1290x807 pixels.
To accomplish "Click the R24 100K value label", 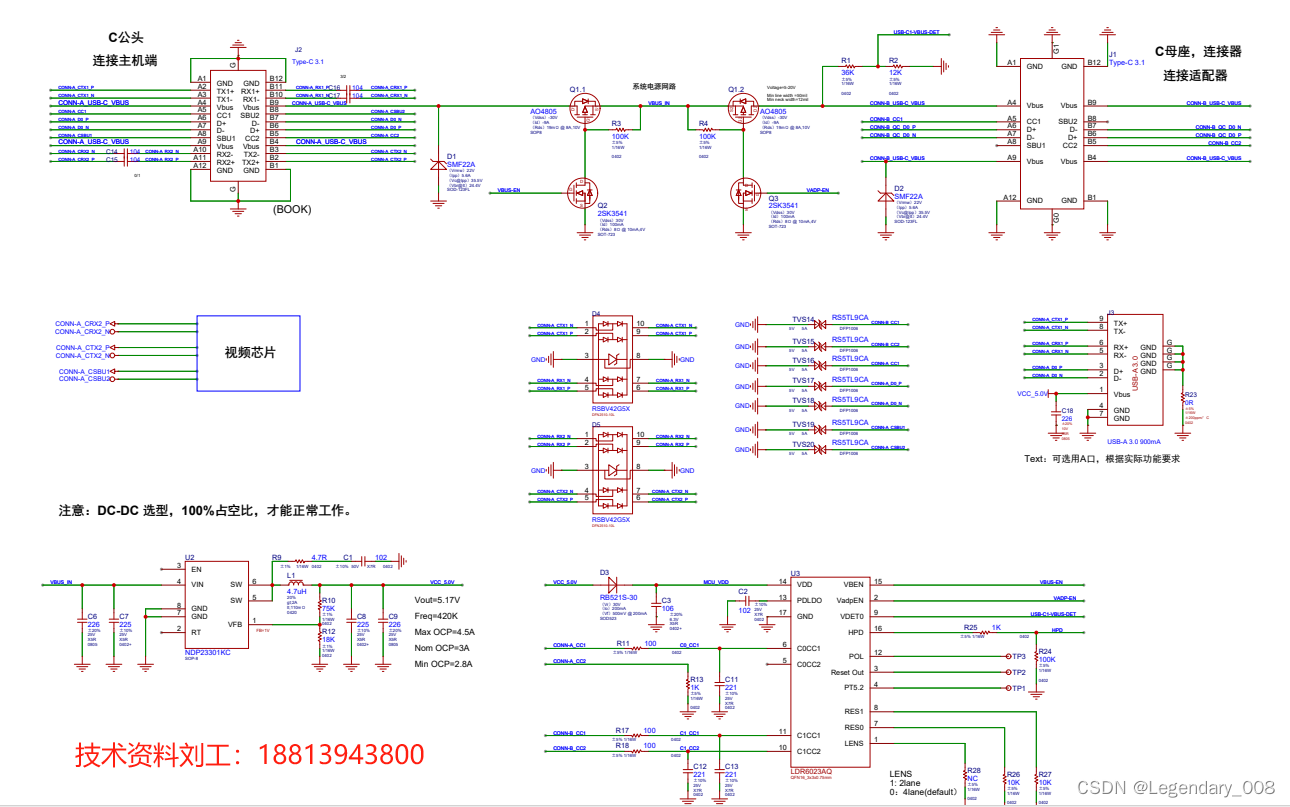I will pyautogui.click(x=1047, y=659).
